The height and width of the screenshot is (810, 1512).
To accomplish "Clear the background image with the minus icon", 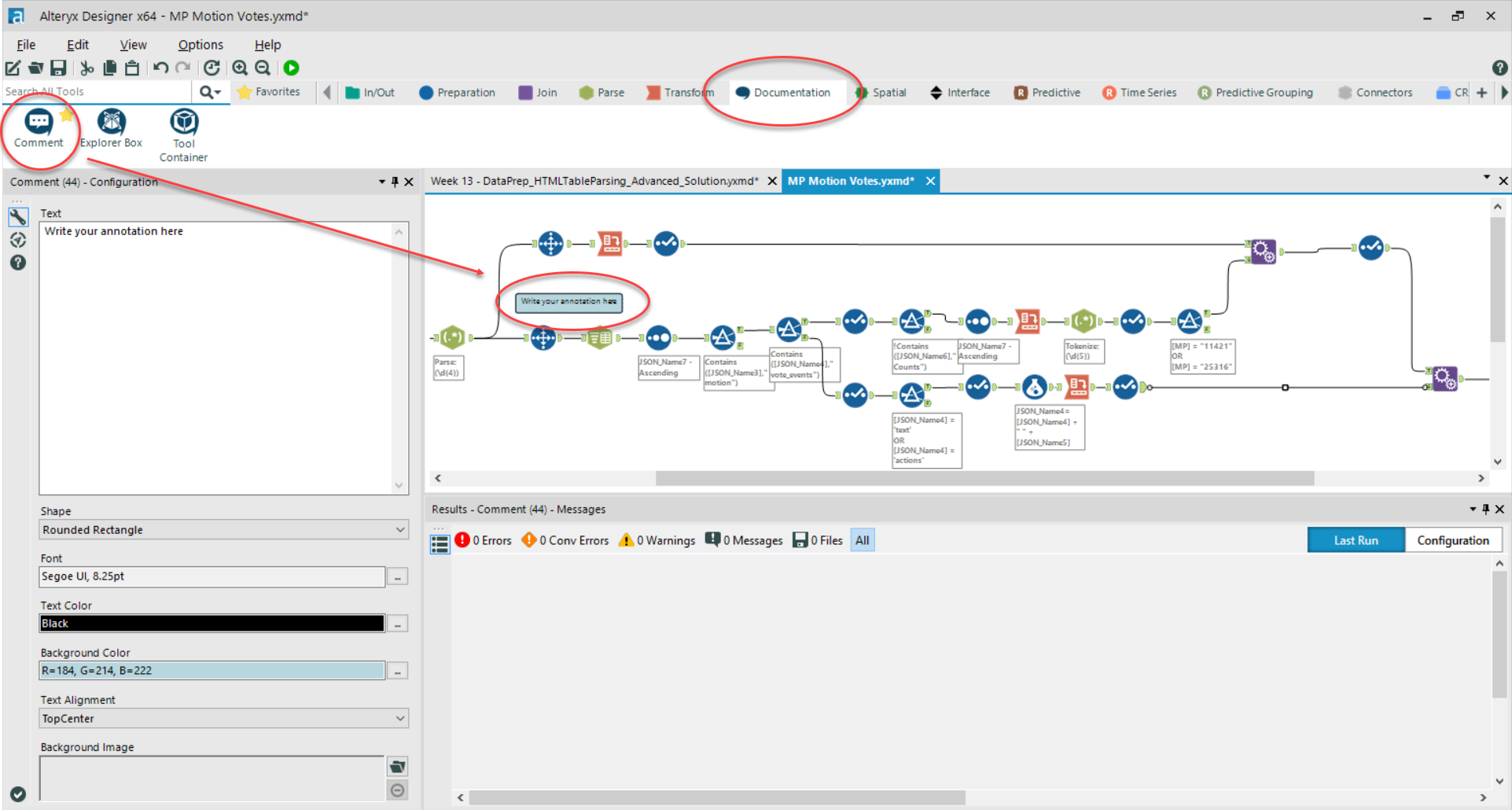I will point(398,790).
